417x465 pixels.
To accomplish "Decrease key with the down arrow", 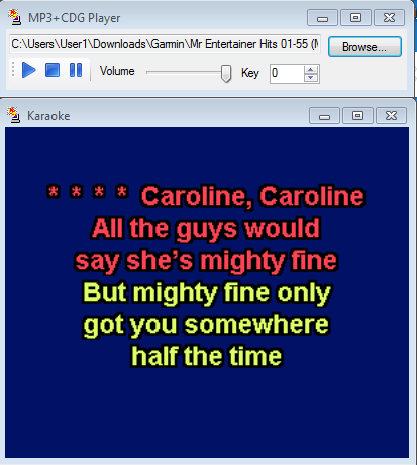I will click(x=311, y=78).
